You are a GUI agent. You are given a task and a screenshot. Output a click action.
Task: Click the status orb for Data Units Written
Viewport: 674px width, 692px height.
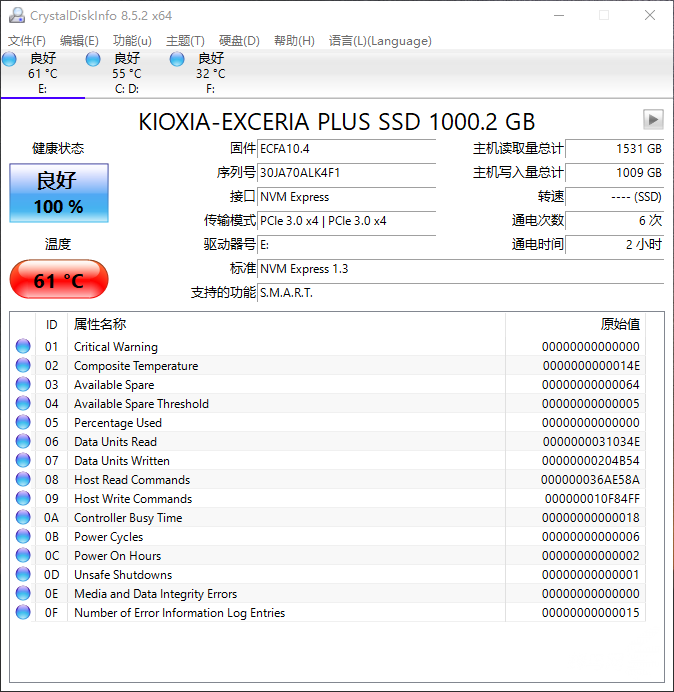tap(23, 460)
